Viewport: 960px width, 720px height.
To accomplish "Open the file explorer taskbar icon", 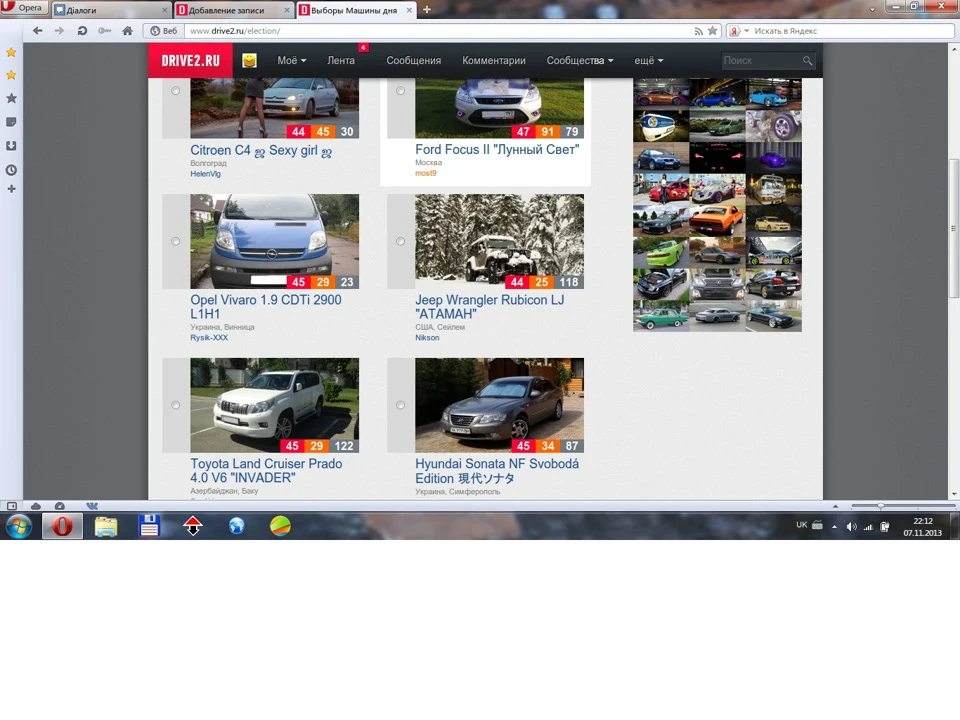I will click(106, 526).
